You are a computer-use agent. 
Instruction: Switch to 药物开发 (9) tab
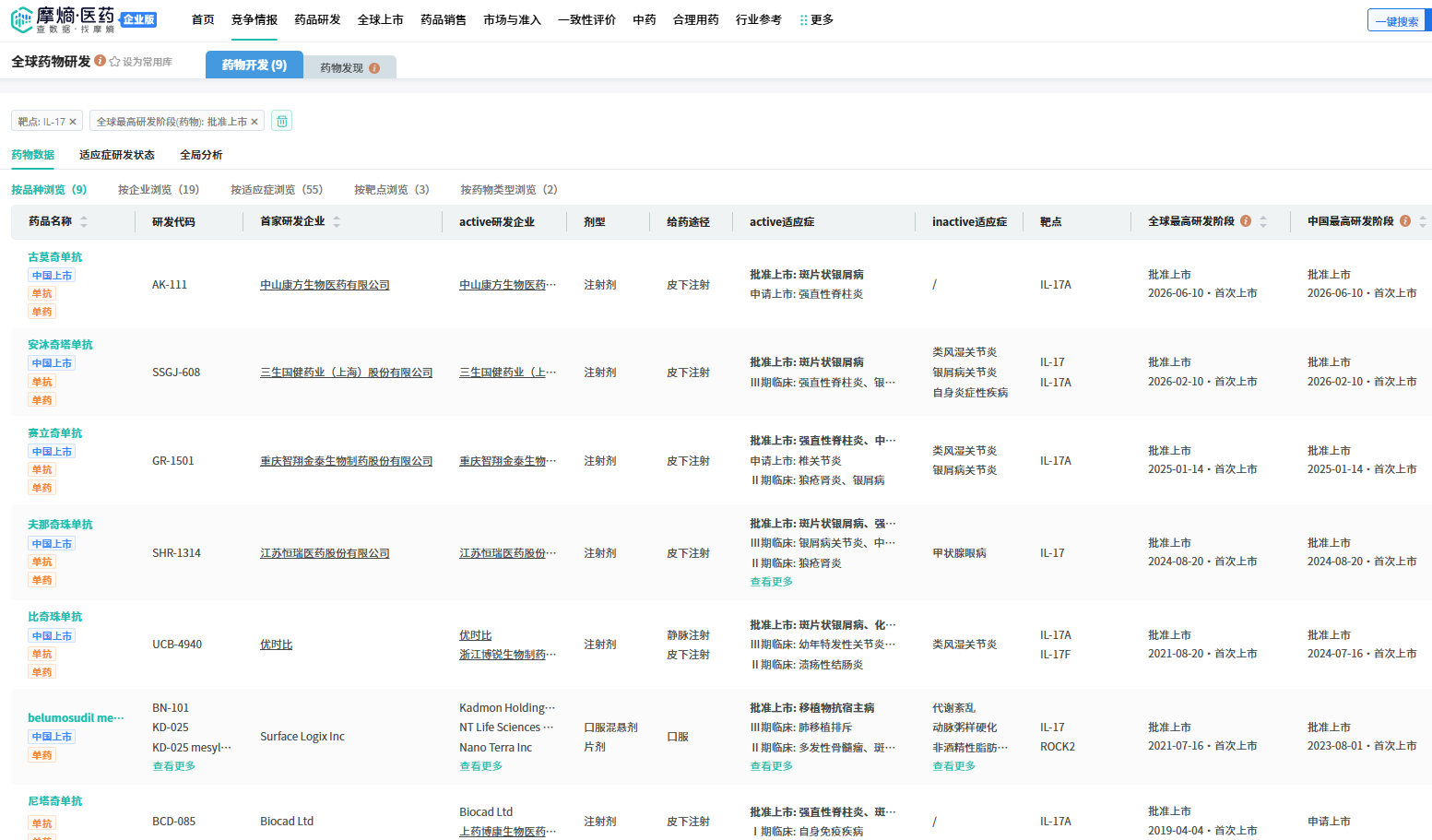tap(254, 65)
